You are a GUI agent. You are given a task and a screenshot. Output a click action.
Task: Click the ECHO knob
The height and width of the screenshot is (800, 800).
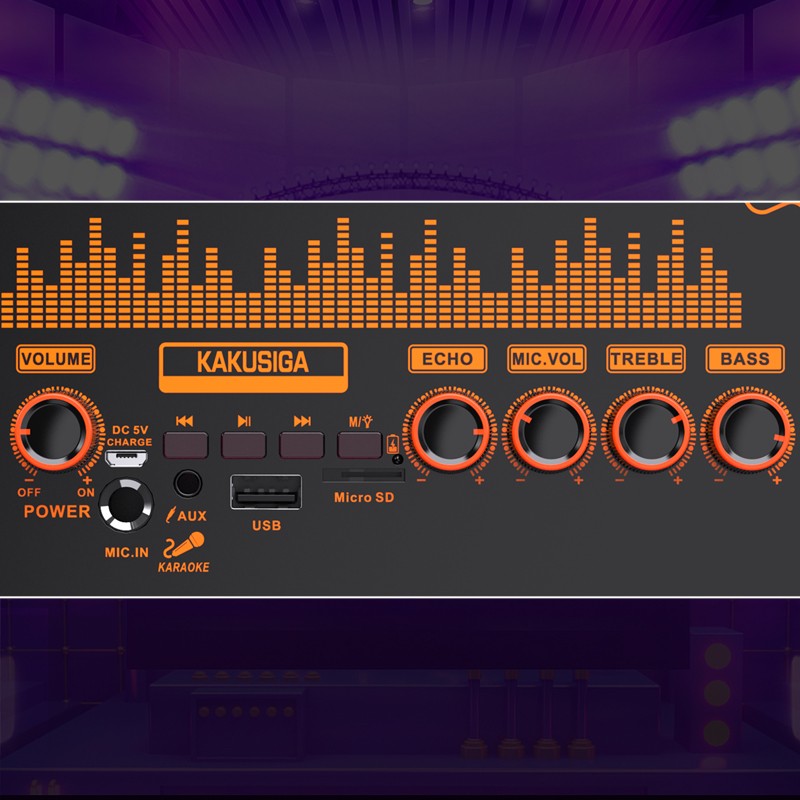[x=449, y=431]
